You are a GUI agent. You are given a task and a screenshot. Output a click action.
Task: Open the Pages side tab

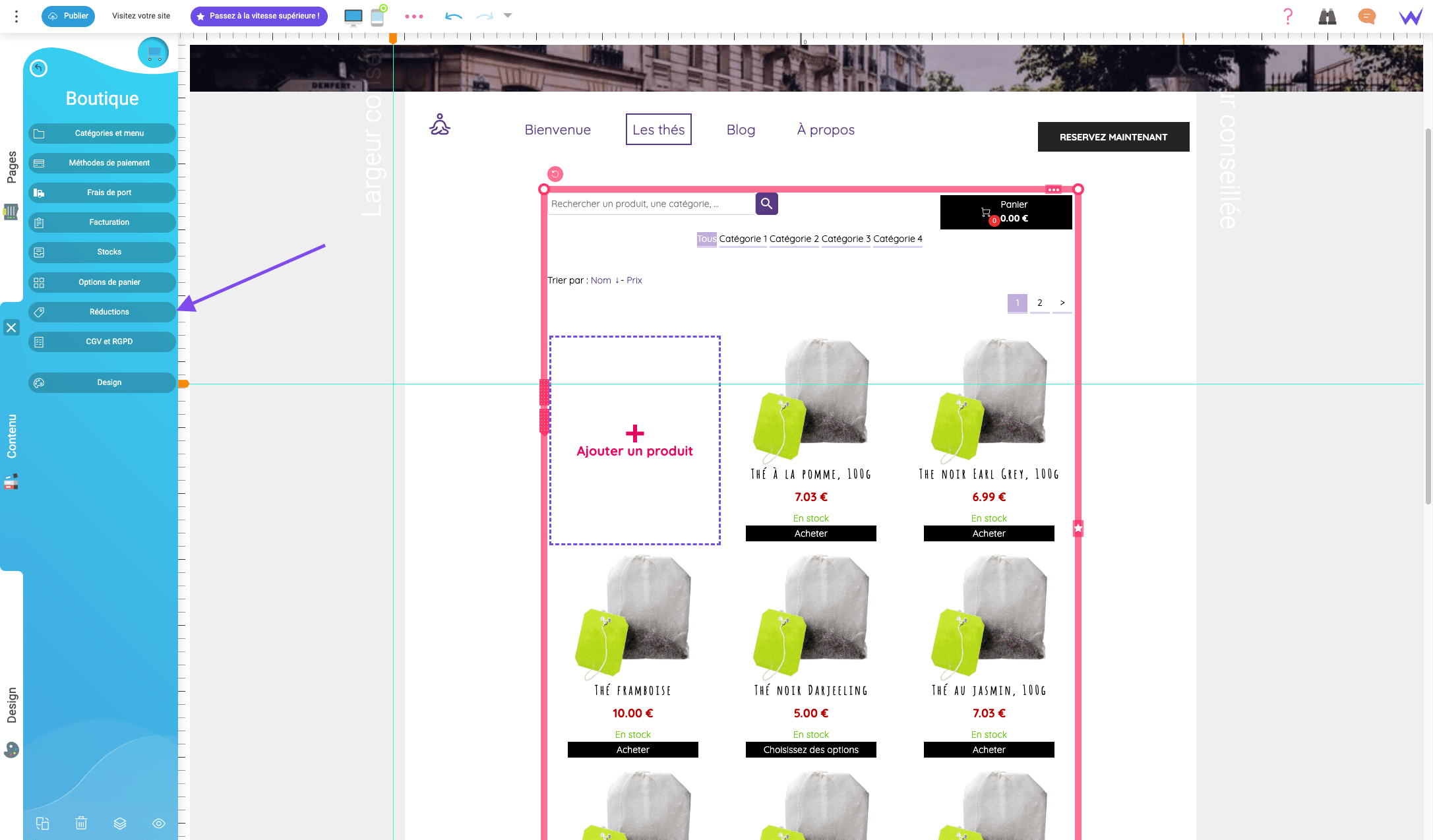(11, 167)
